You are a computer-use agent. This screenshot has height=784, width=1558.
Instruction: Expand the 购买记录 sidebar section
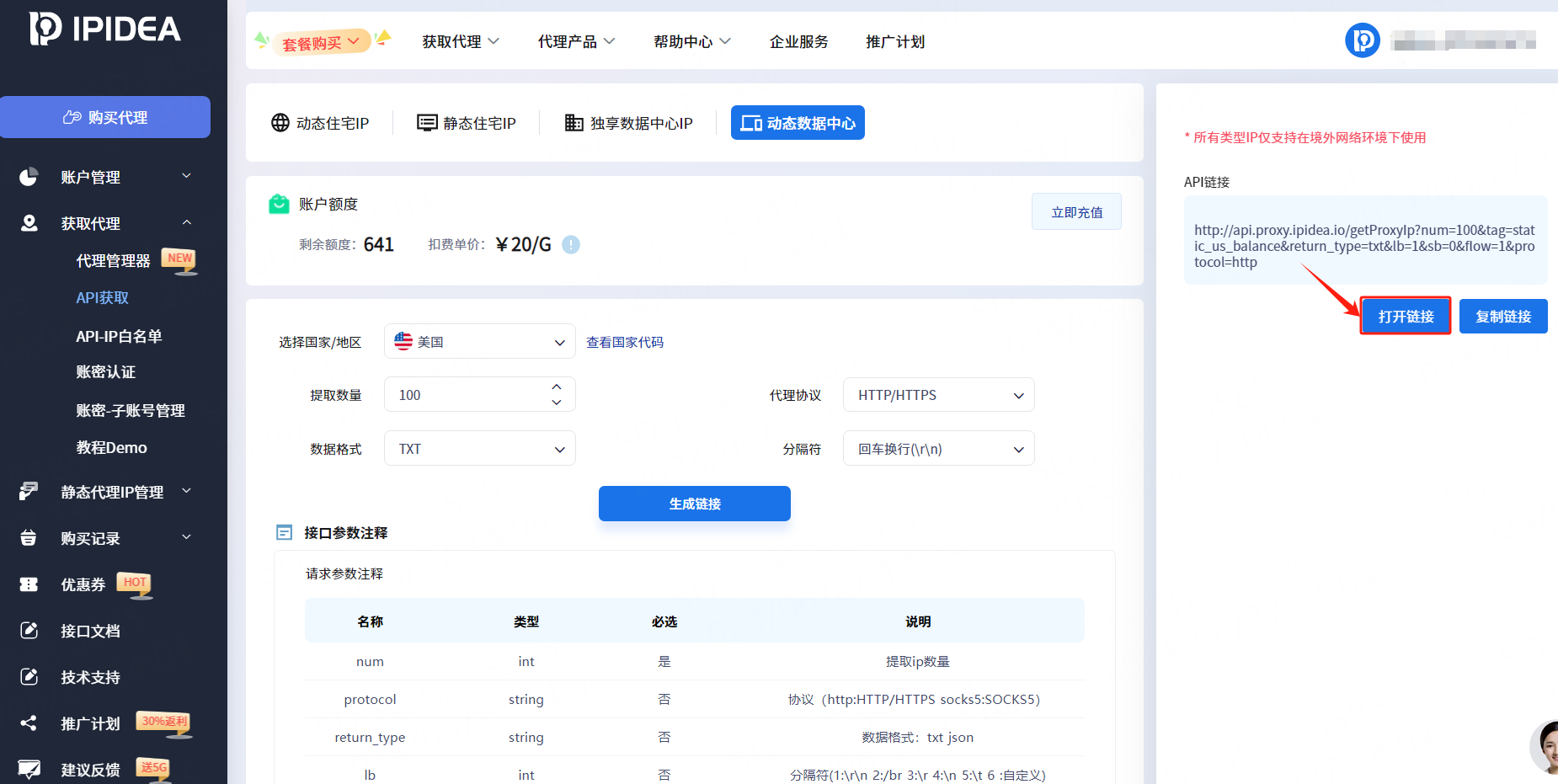tap(187, 537)
